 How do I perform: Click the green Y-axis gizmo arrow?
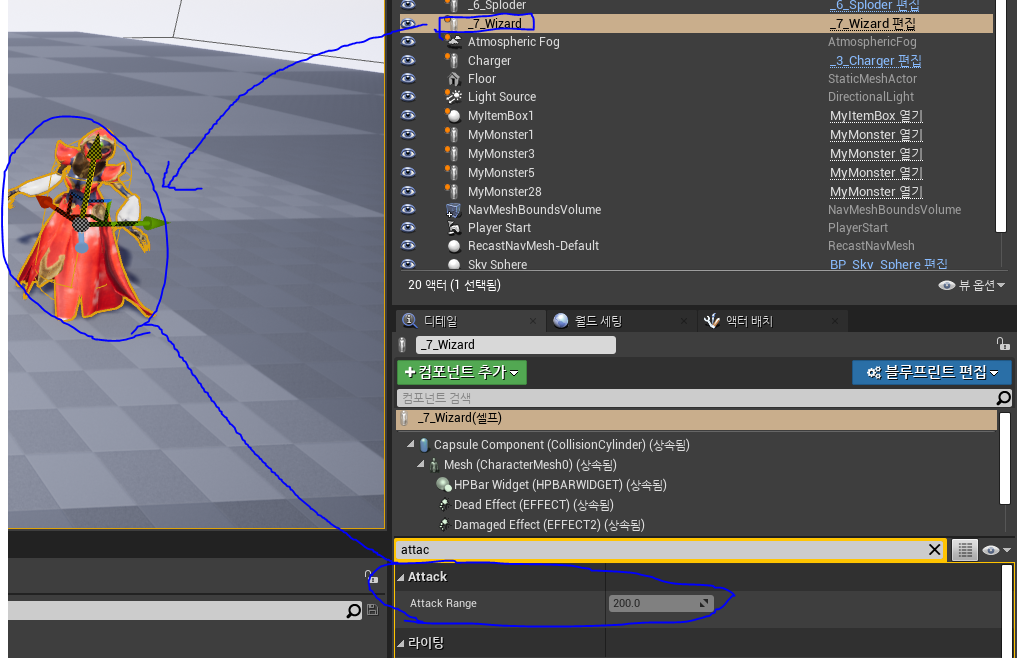(154, 223)
